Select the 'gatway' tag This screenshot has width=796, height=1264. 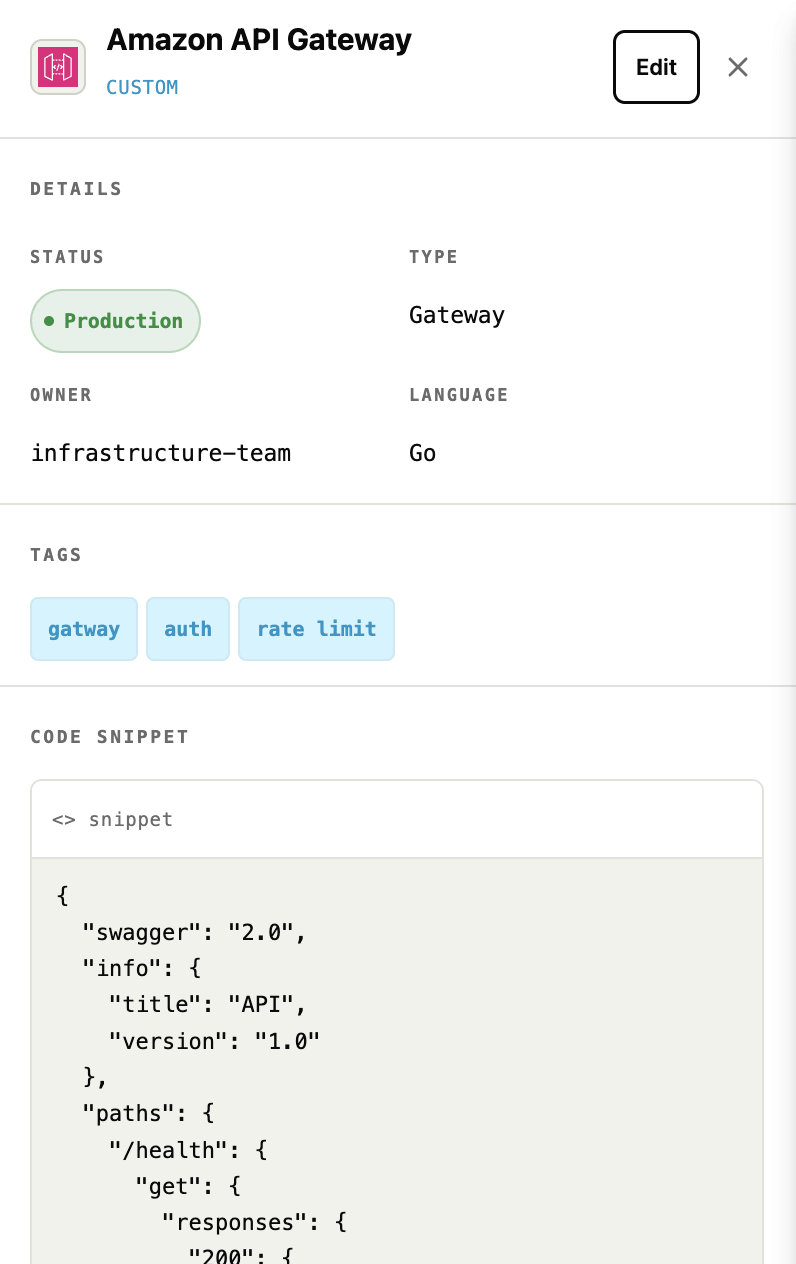[x=84, y=629]
